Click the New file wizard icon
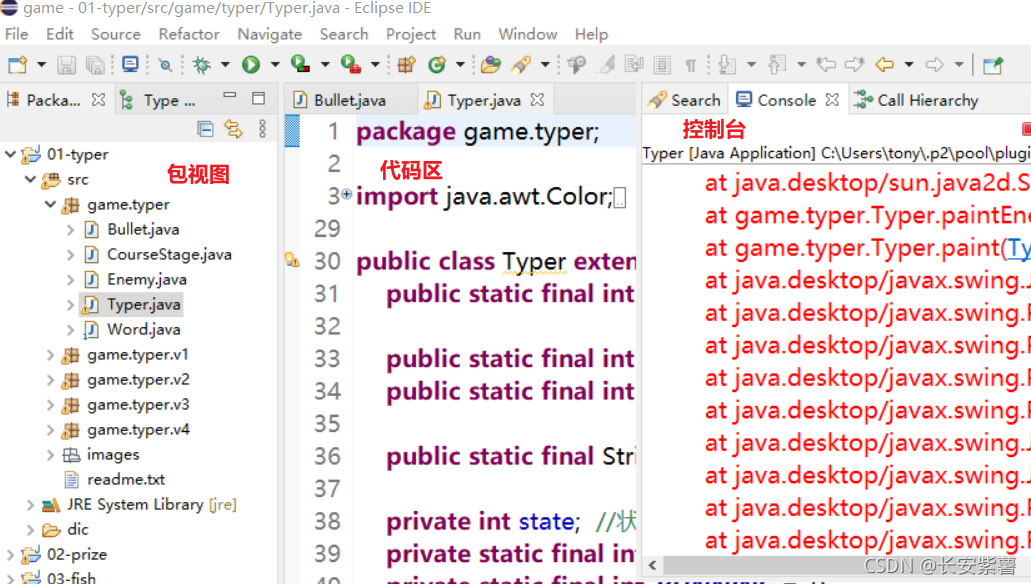This screenshot has width=1031, height=584. click(x=18, y=64)
